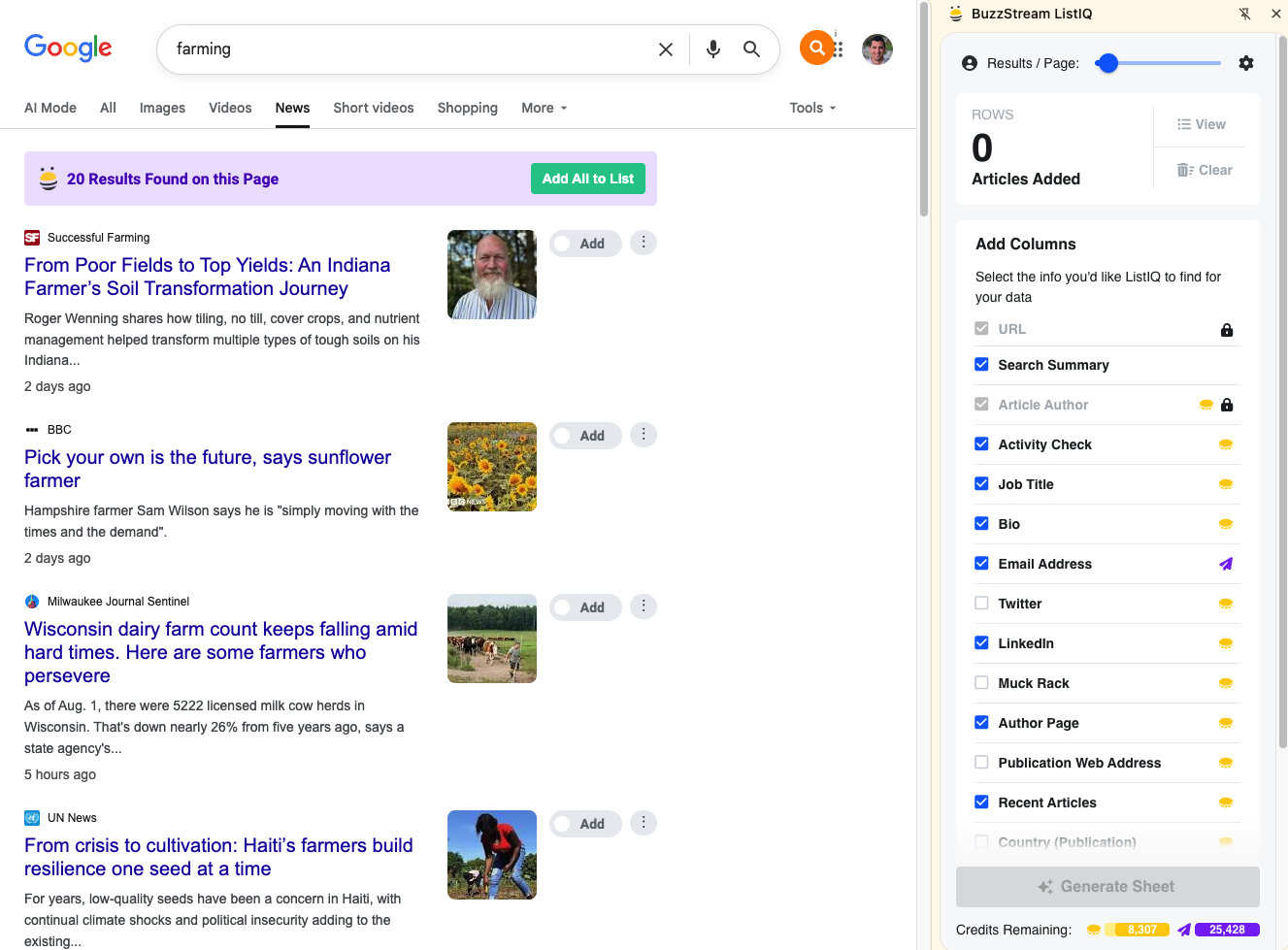
Task: Open ListIQ settings gear icon
Action: (1246, 63)
